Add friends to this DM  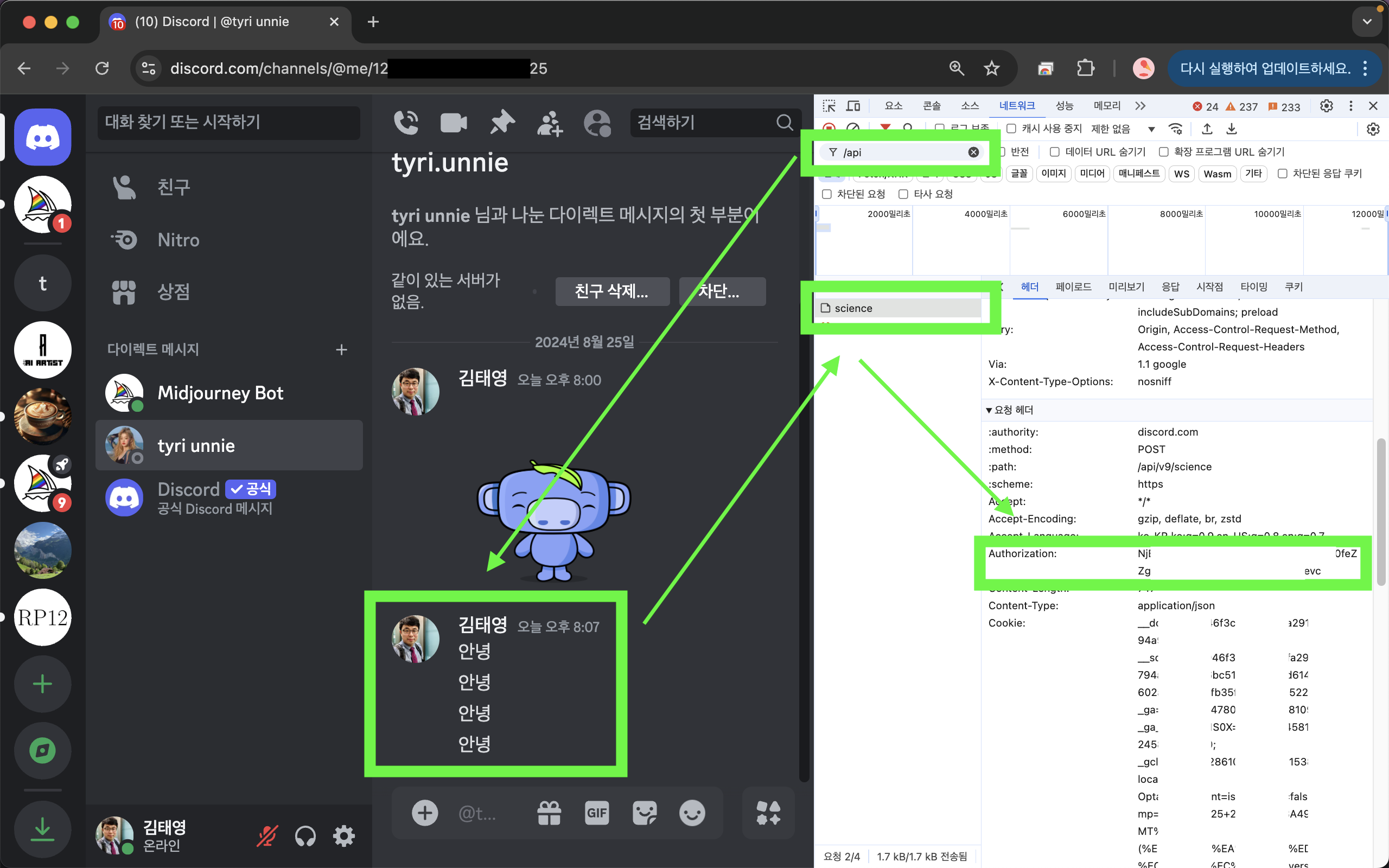pos(549,123)
